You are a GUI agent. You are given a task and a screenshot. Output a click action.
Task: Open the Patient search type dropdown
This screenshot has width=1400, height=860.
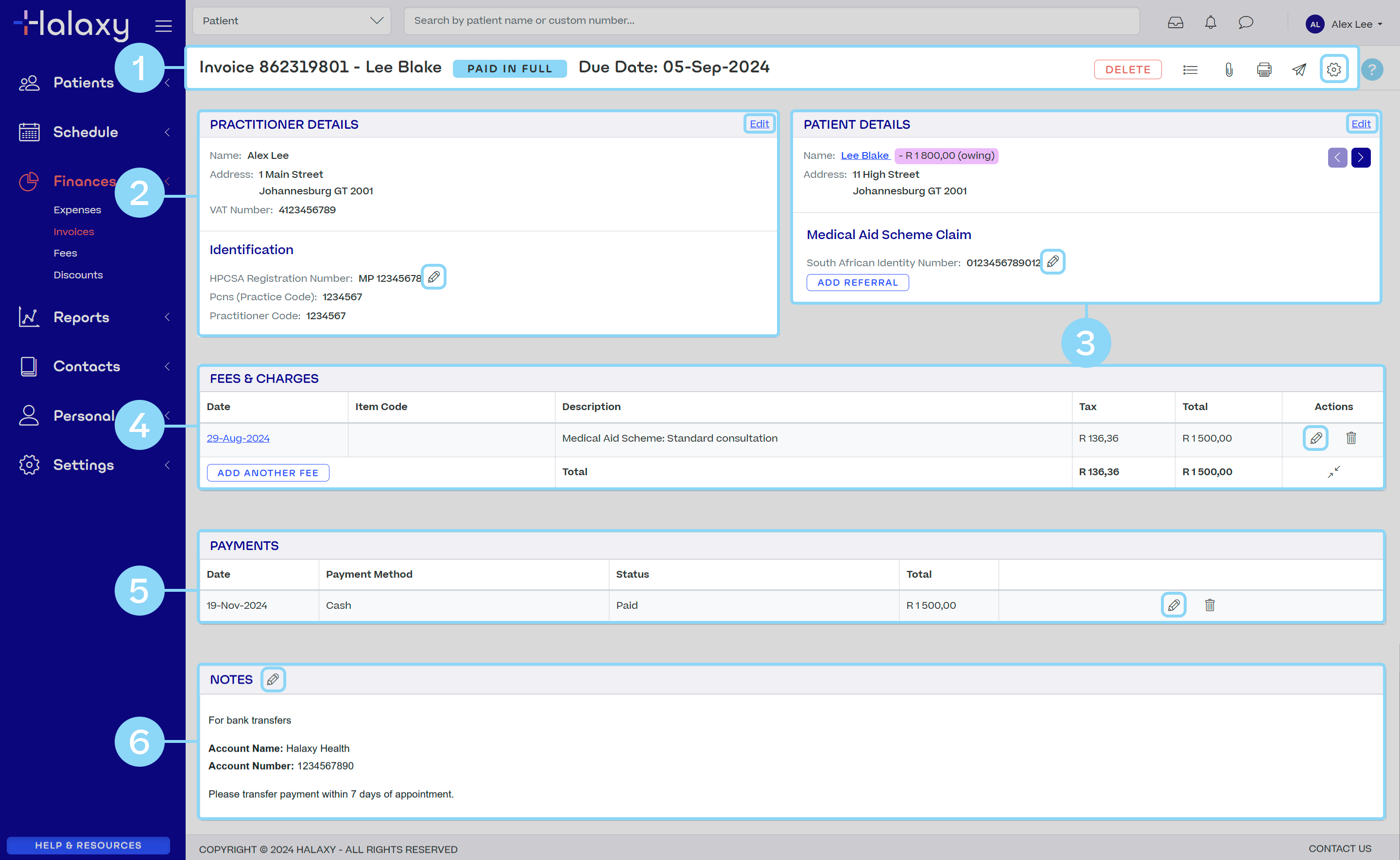click(x=292, y=21)
